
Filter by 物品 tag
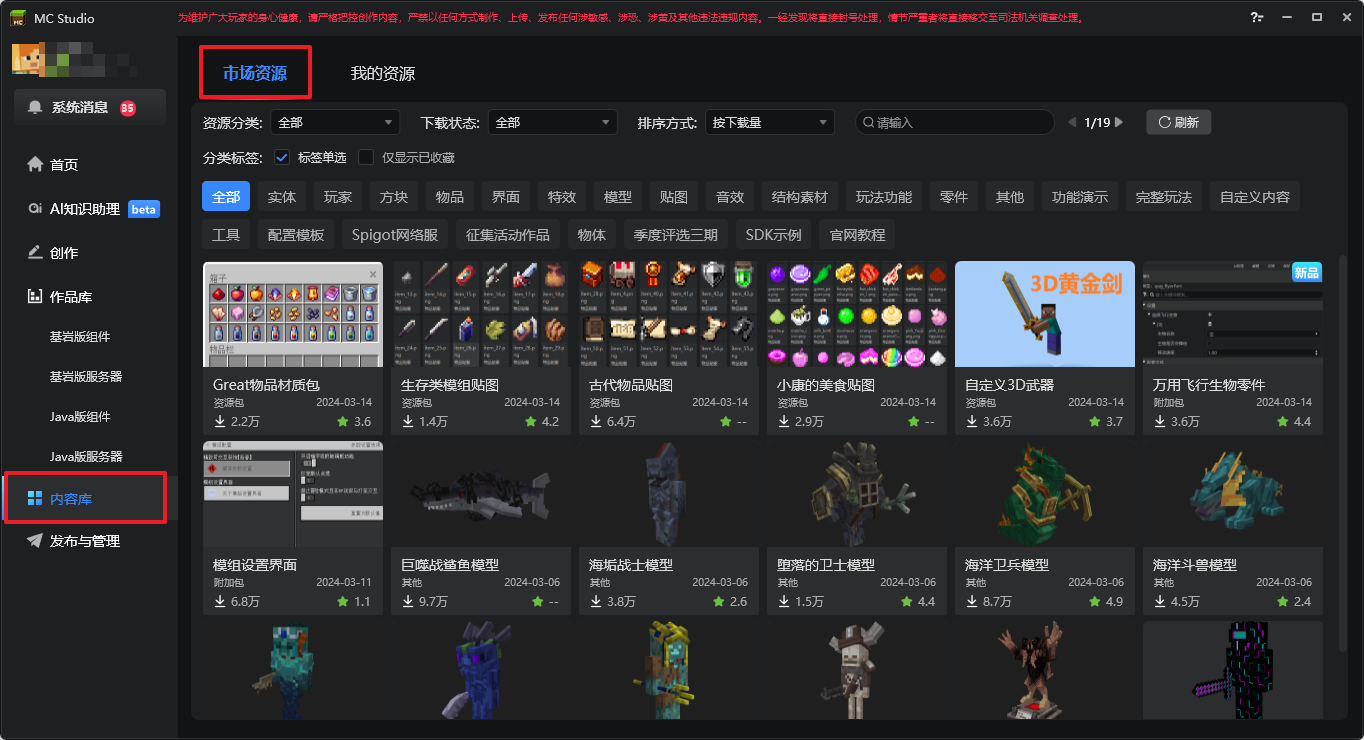coord(450,197)
